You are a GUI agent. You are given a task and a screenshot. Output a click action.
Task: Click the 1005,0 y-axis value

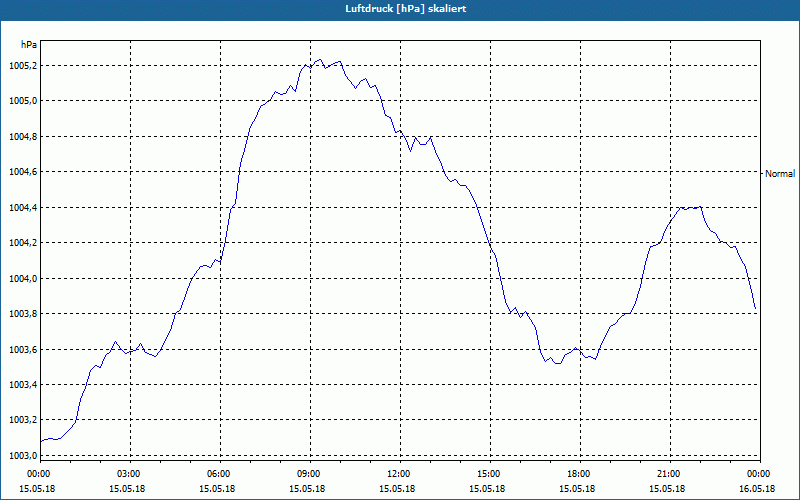(23, 101)
